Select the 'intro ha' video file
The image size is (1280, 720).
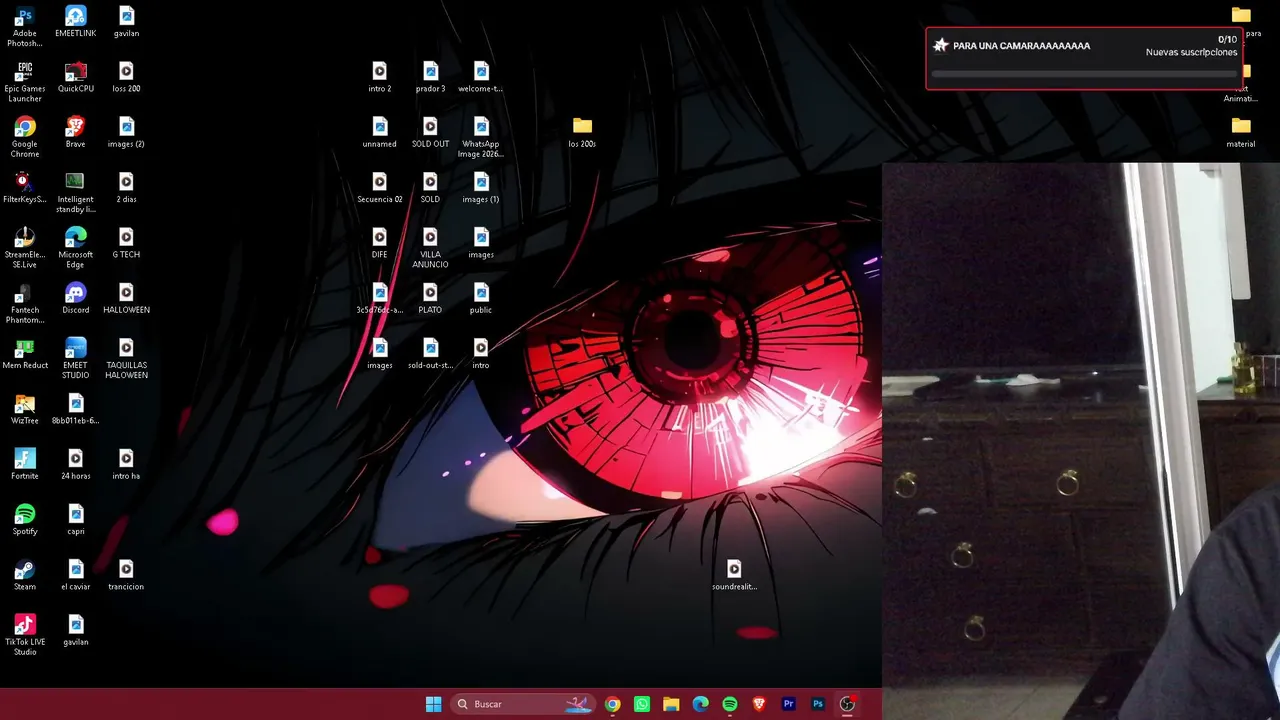(126, 464)
